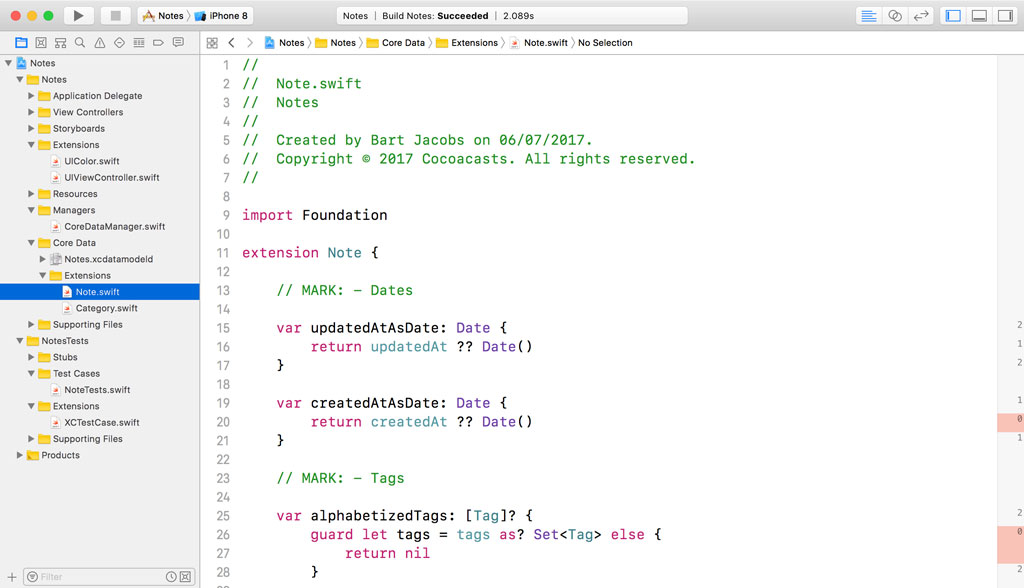Toggle the Navigator panel visibility
Image resolution: width=1024 pixels, height=588 pixels.
click(x=951, y=14)
